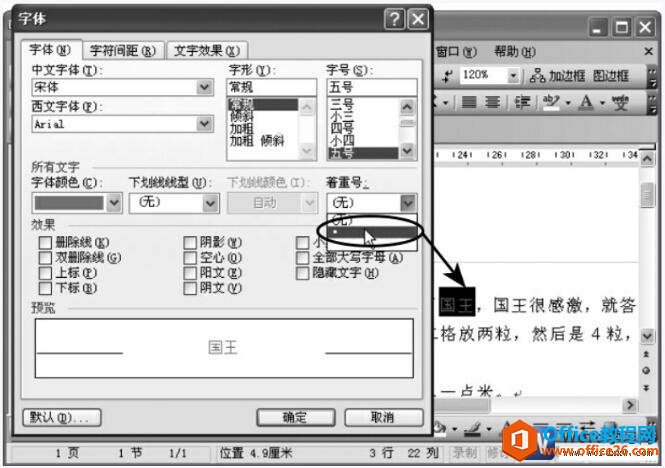Enable the 下标 subscript checkbox
Viewport: 665px width, 468px height.
coord(45,289)
